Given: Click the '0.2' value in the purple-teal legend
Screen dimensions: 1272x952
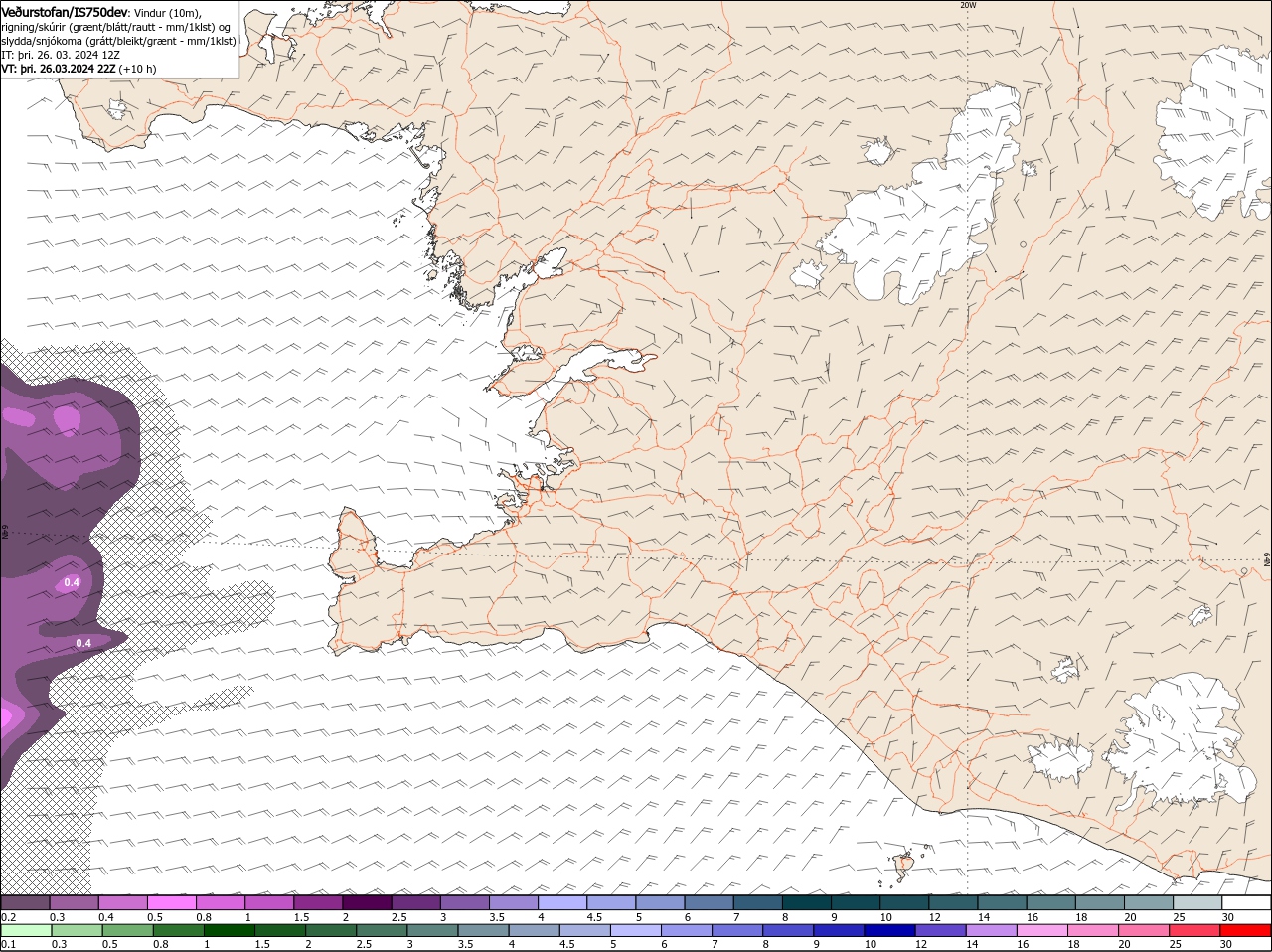Looking at the screenshot, I should 8,916.
